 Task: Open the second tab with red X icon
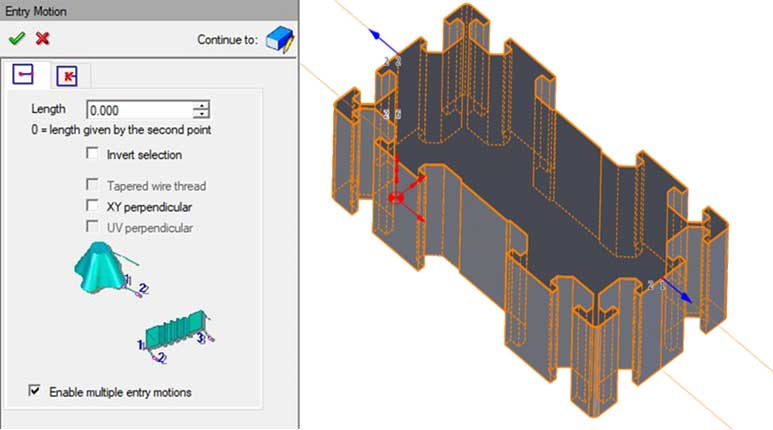click(x=69, y=75)
